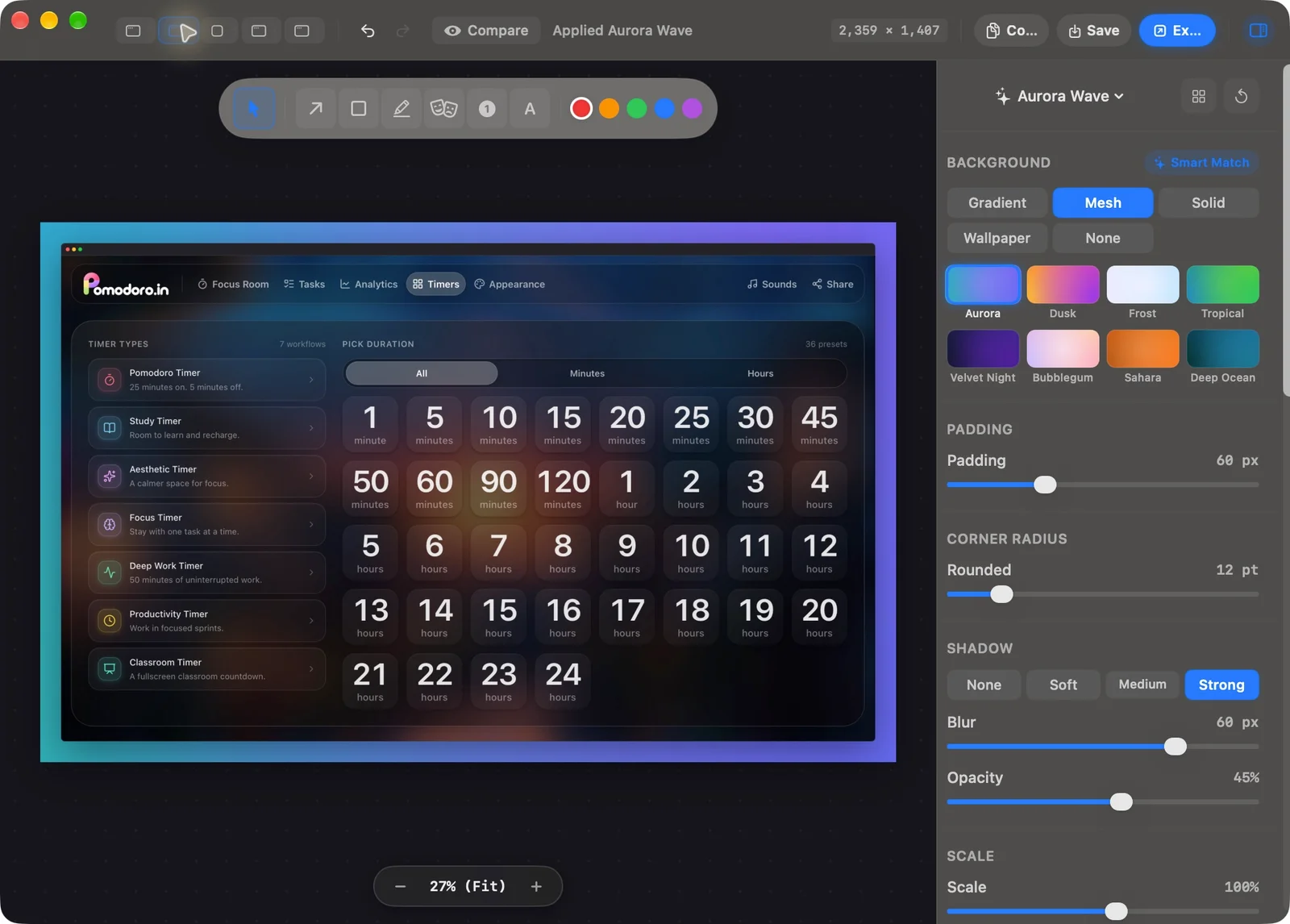Viewport: 1290px width, 924px height.
Task: Click the Smart Match button
Action: [1201, 162]
